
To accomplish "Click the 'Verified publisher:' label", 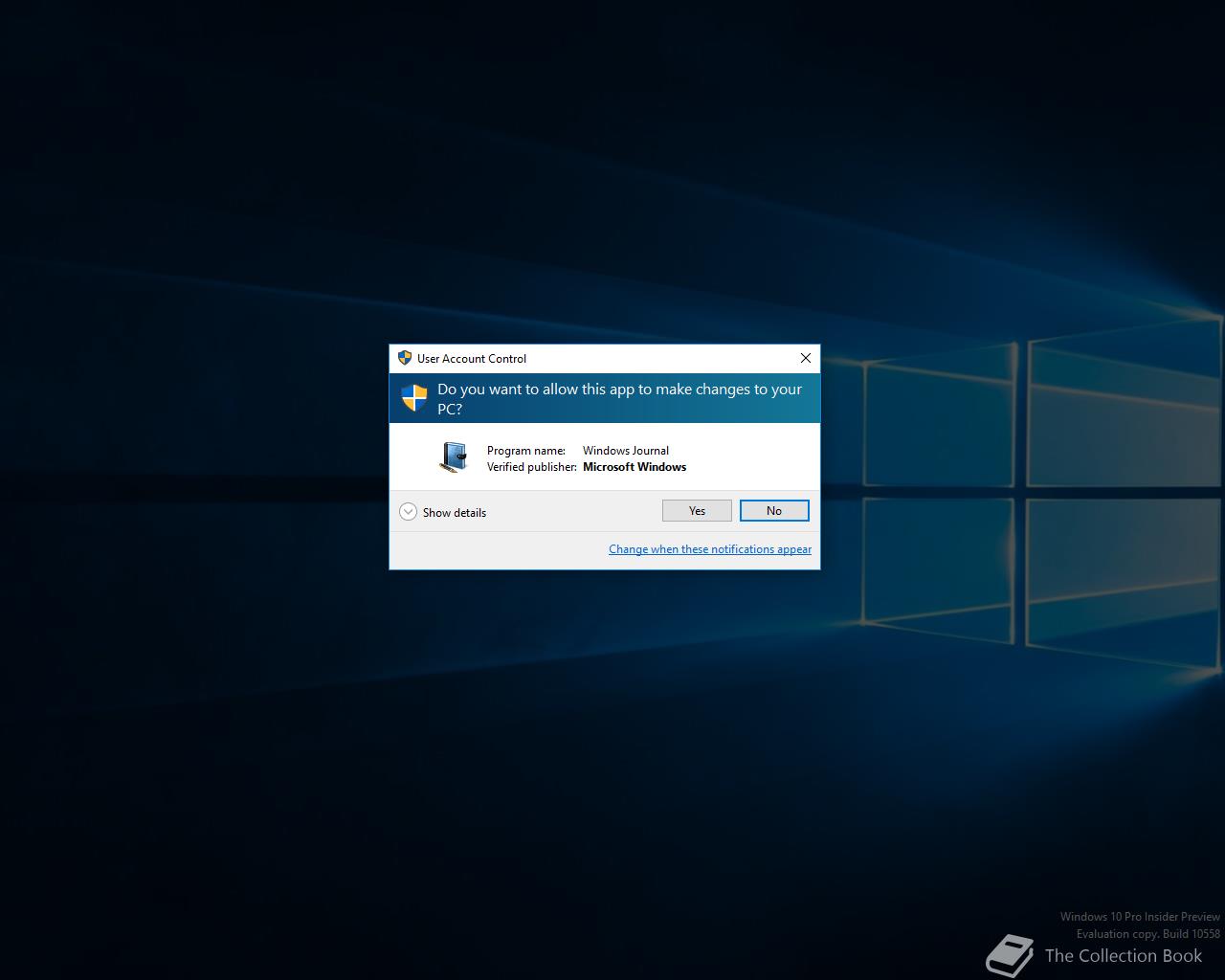I will 532,467.
